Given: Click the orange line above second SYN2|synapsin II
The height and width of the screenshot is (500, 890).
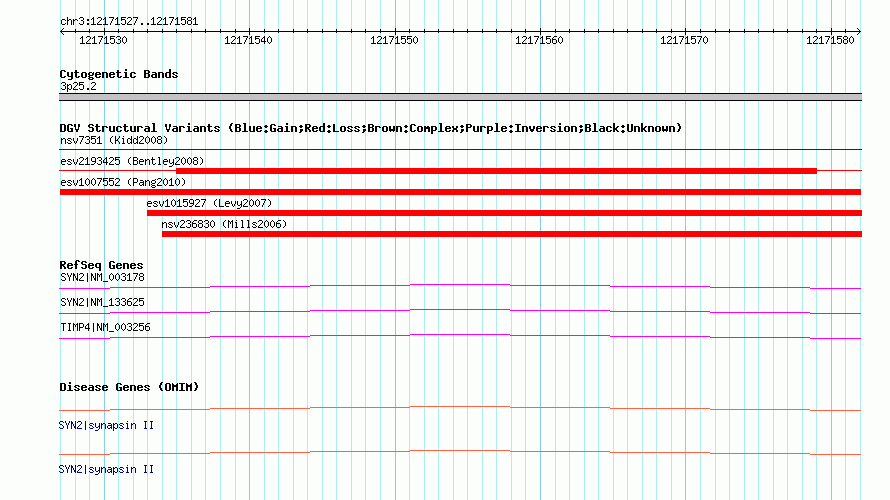Looking at the screenshot, I should tap(460, 451).
